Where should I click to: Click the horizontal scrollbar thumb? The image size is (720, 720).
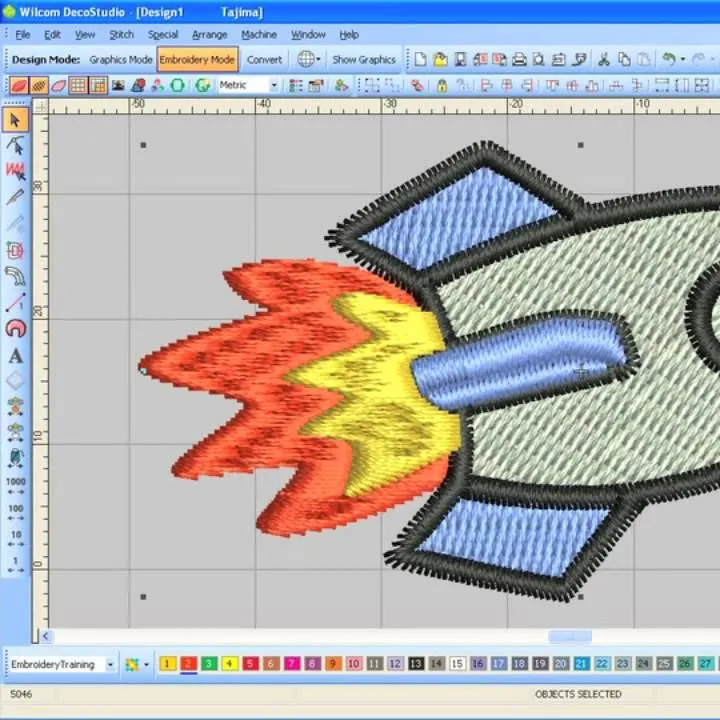(x=570, y=636)
